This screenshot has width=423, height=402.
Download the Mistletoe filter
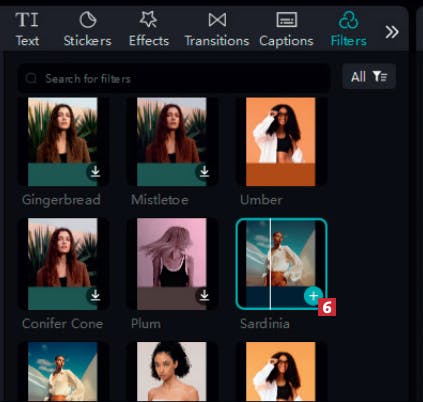[204, 171]
